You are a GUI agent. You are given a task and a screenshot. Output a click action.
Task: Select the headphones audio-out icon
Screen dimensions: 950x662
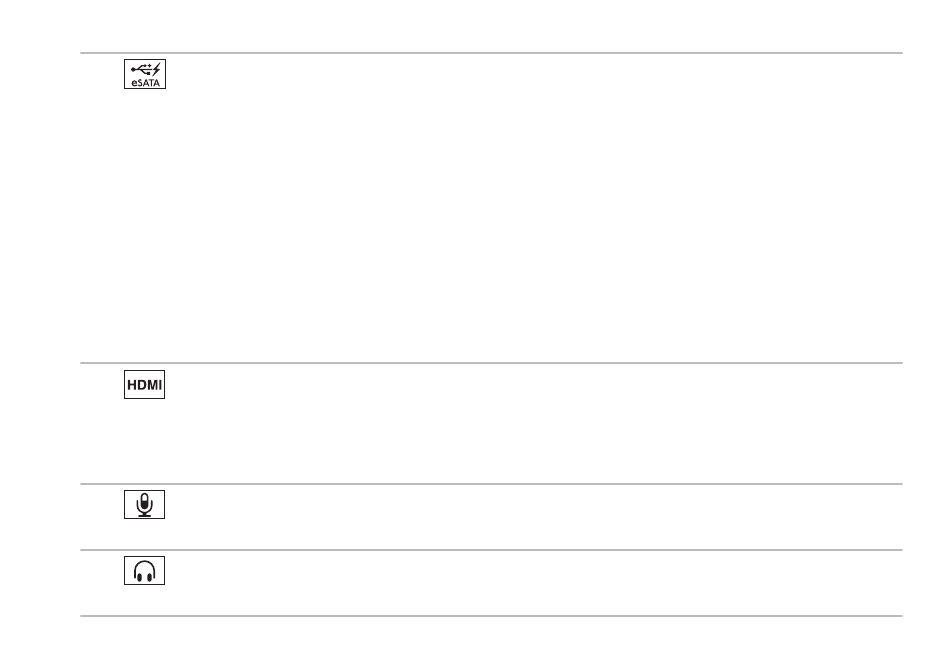click(144, 571)
